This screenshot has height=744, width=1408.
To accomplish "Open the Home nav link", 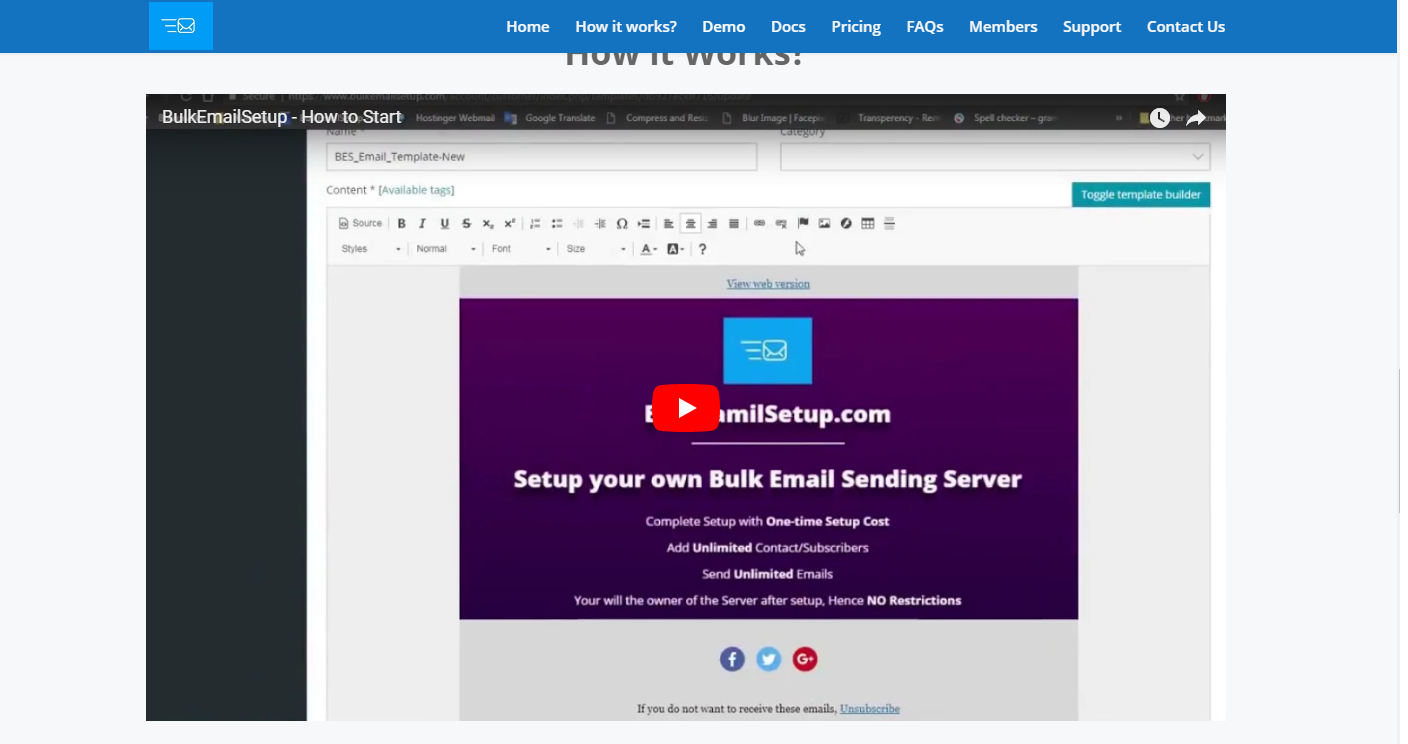I will click(x=528, y=27).
